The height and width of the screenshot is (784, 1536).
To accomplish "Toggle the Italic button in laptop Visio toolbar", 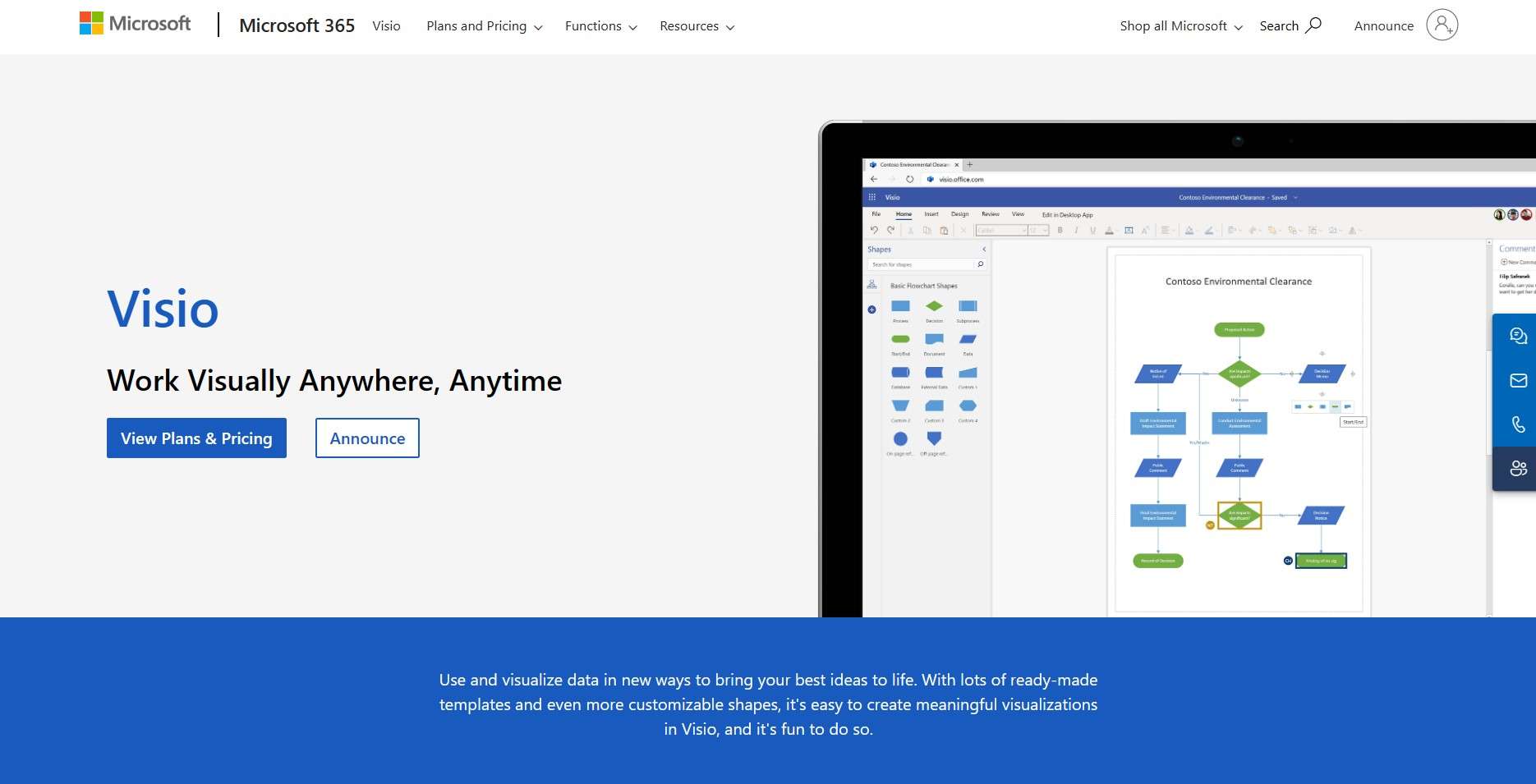I will [1076, 231].
